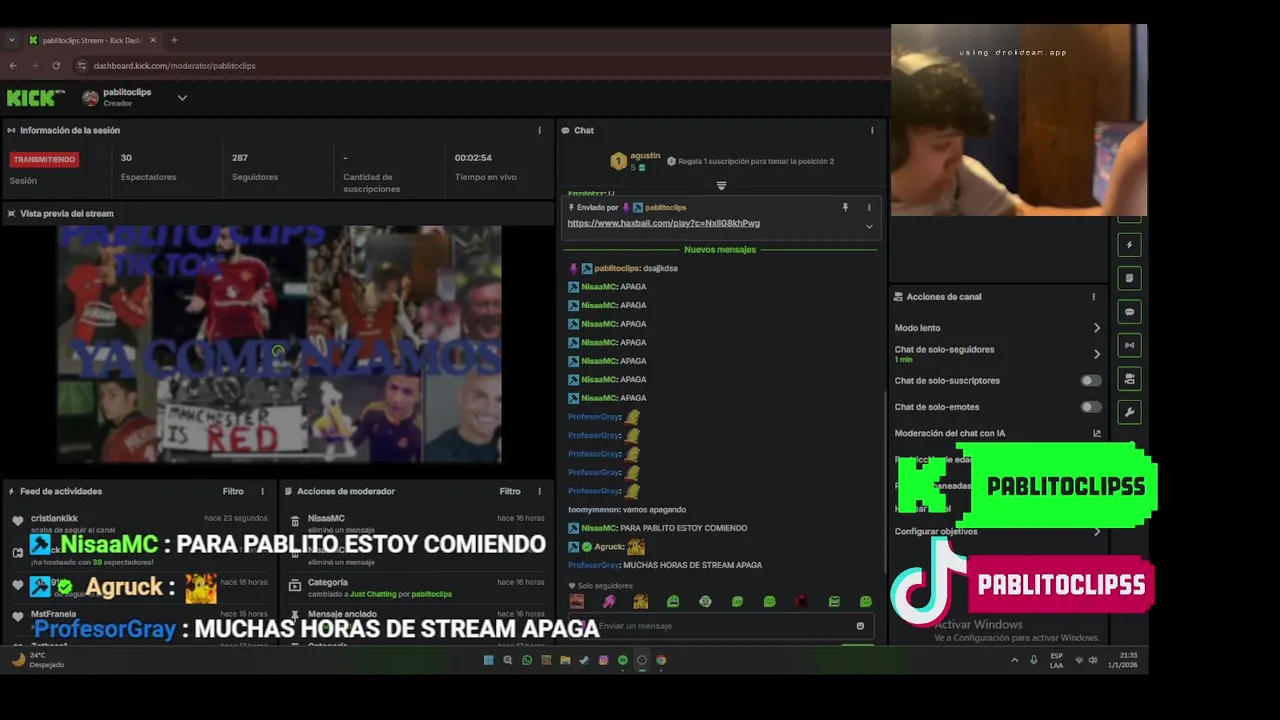The width and height of the screenshot is (1280, 720).
Task: Click the trash icon next to NisaaMC action
Action: [295, 522]
